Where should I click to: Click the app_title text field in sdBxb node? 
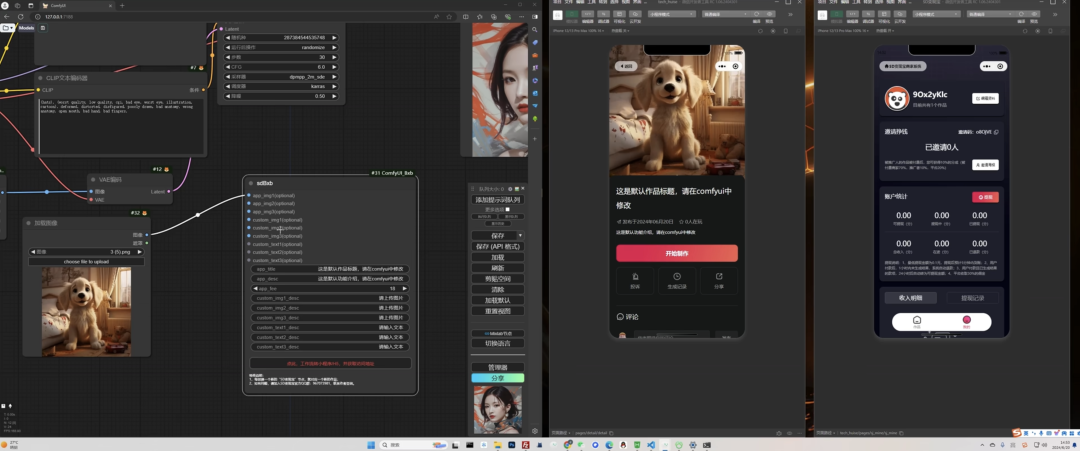[x=330, y=269]
